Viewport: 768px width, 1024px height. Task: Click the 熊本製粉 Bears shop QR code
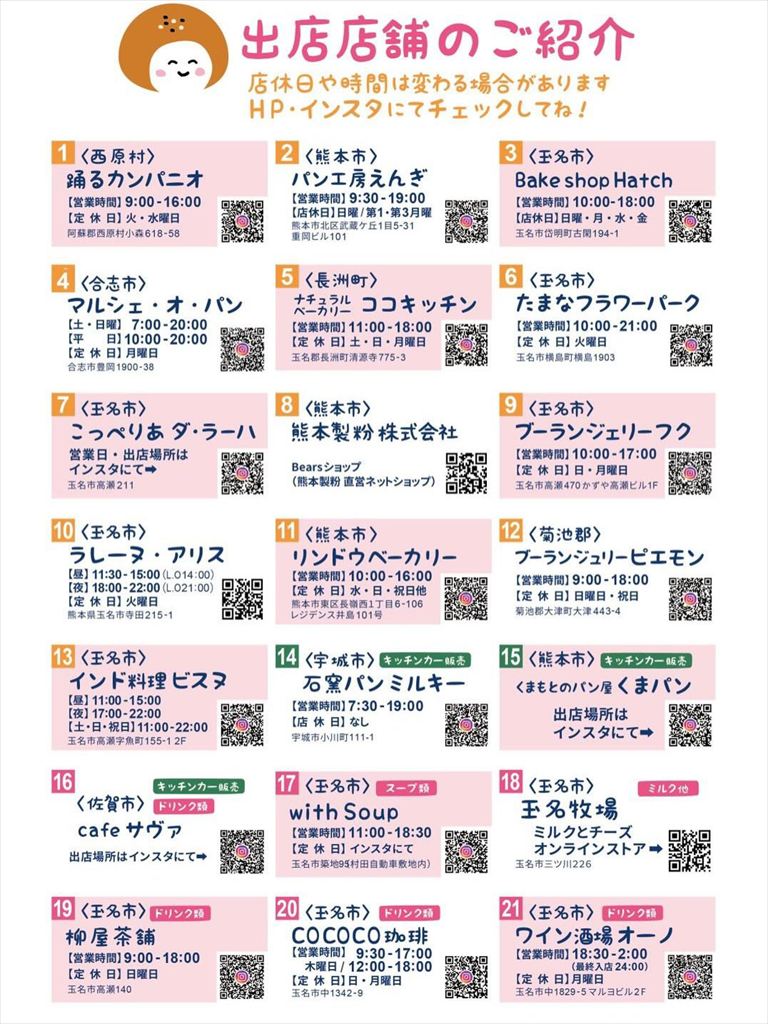466,473
